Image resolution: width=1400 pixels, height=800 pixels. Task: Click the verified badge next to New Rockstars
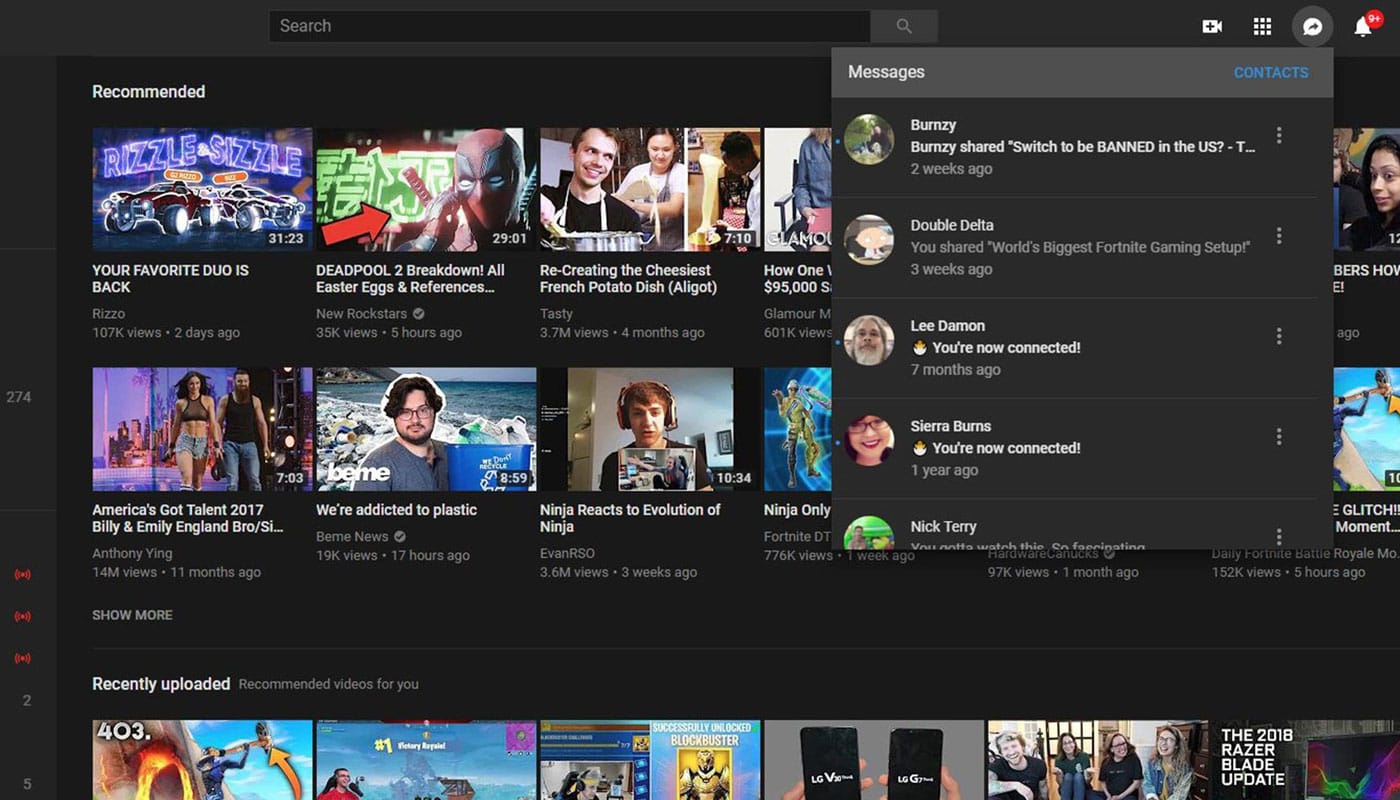pos(419,314)
